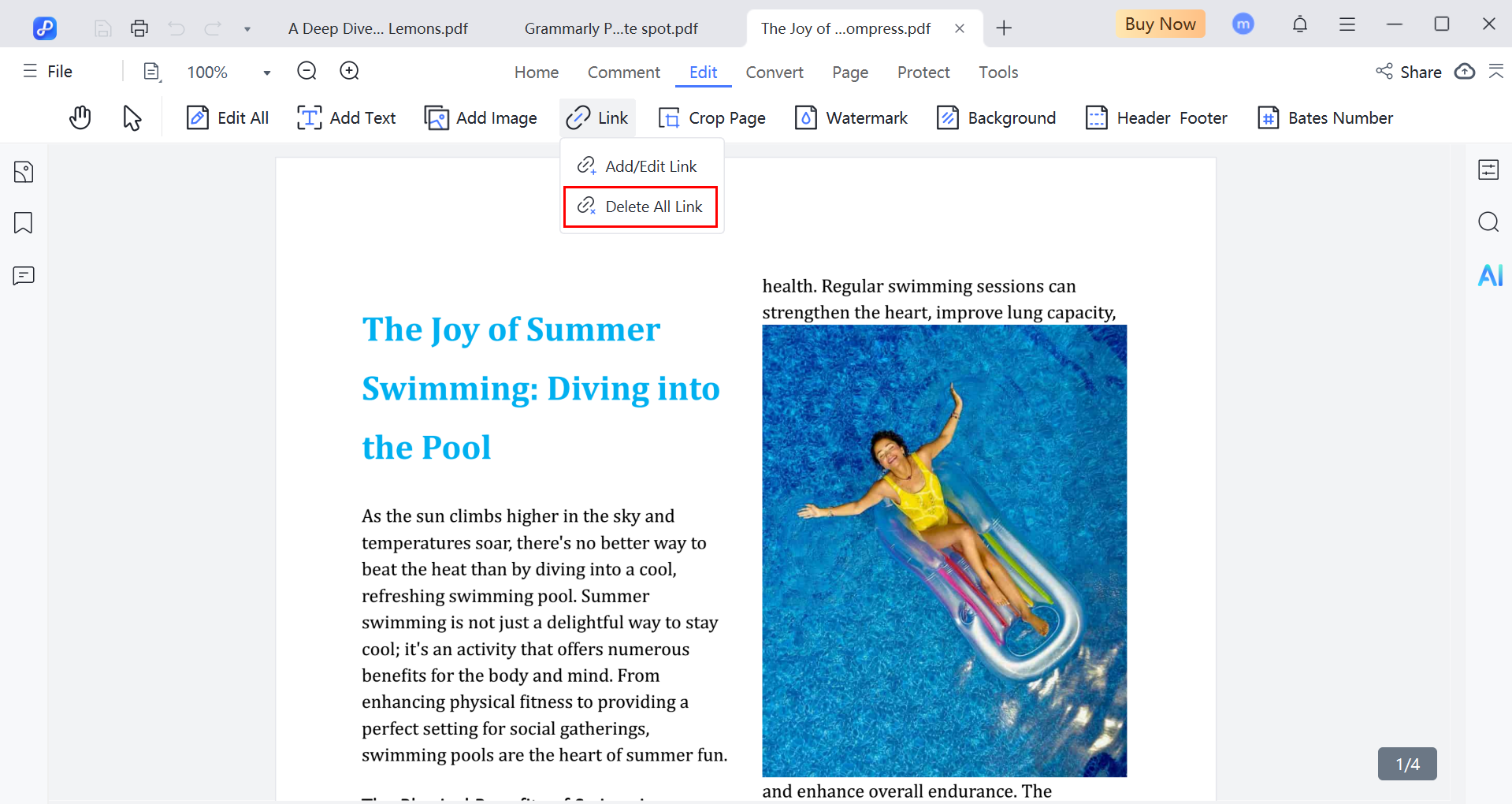Click the zoom in magnifier icon
The image size is (1512, 804).
tap(349, 72)
